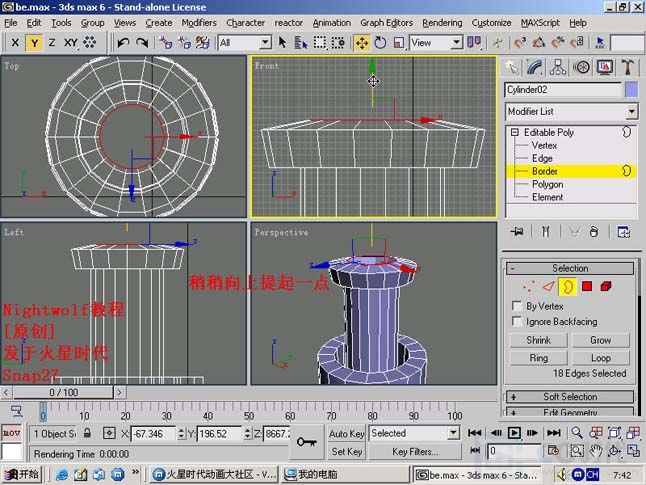The image size is (646, 485).
Task: Open the Modify command panel tab
Action: [x=535, y=67]
